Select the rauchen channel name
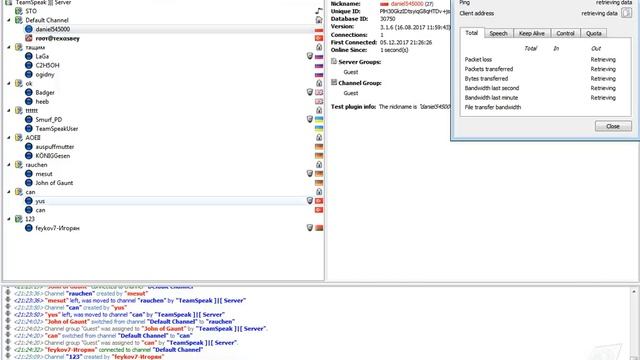The image size is (640, 360). point(36,164)
